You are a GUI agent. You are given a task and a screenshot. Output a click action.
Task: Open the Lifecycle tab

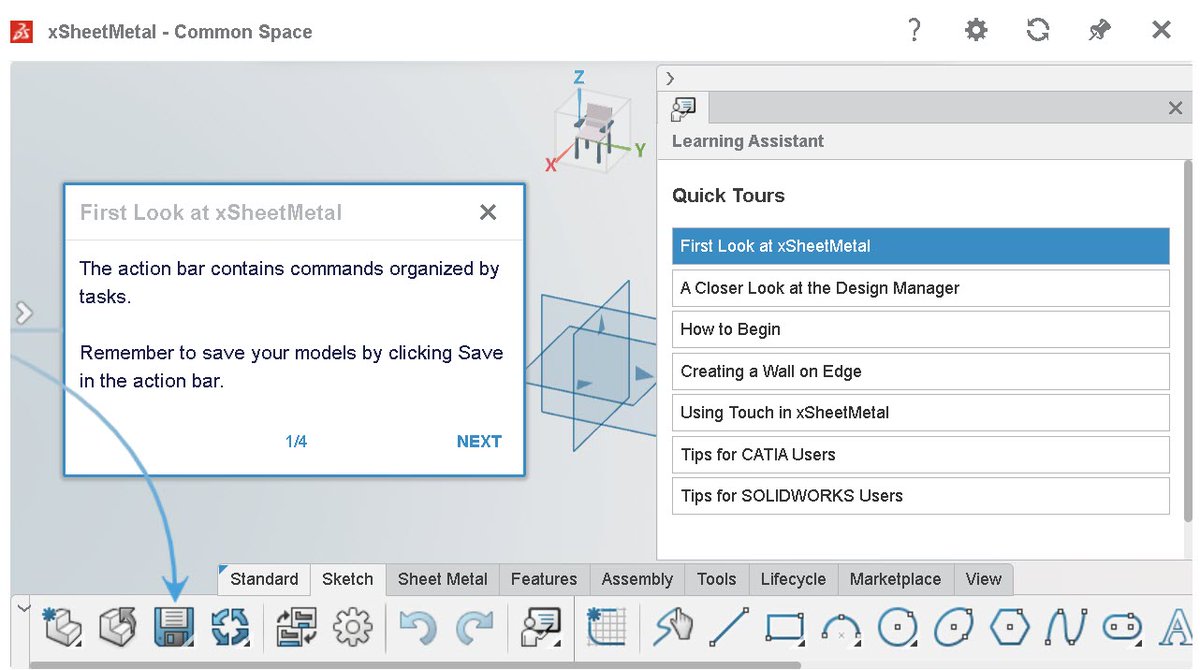point(794,579)
